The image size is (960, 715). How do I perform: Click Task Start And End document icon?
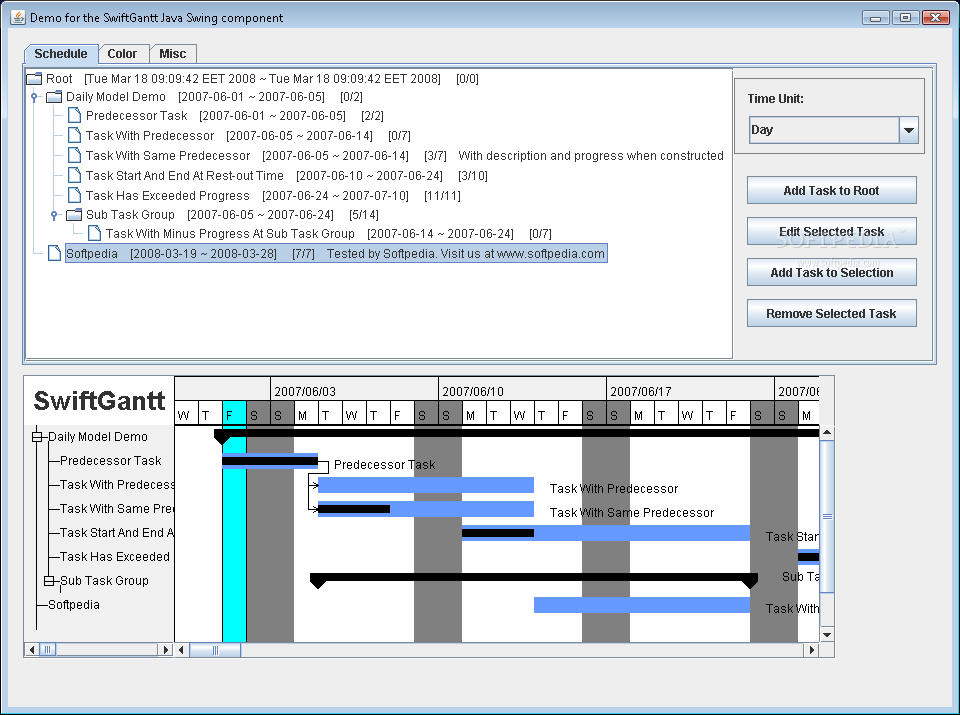click(74, 176)
